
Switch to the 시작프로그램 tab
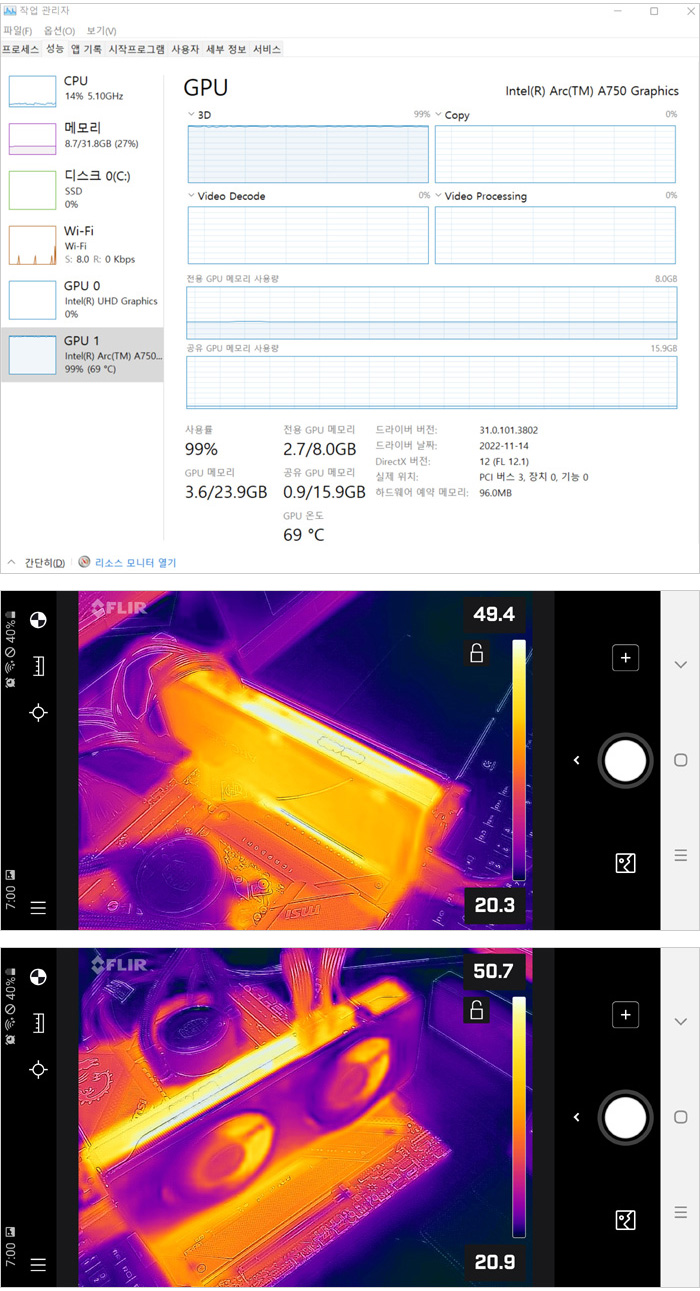tap(136, 49)
